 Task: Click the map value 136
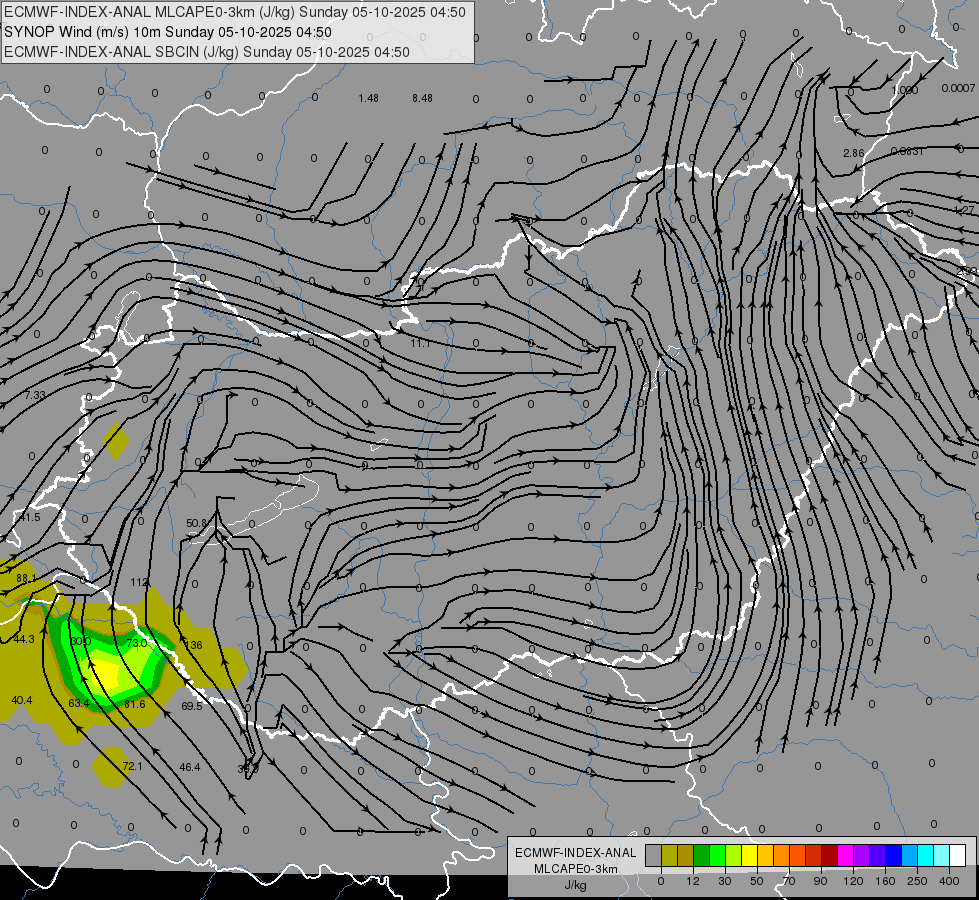pyautogui.click(x=194, y=645)
